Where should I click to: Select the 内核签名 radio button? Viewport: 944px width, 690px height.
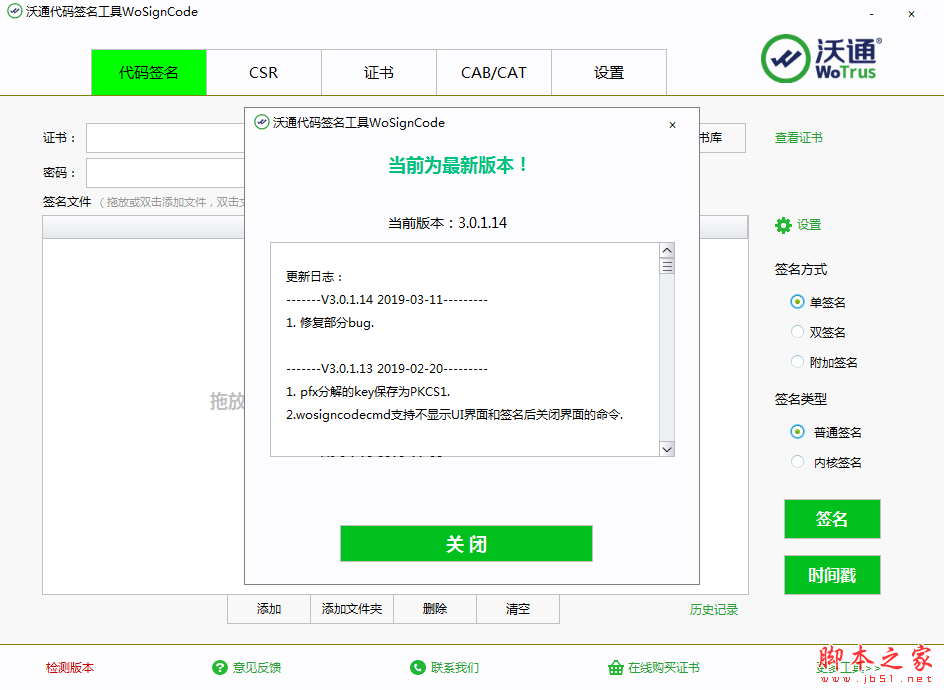(x=797, y=462)
